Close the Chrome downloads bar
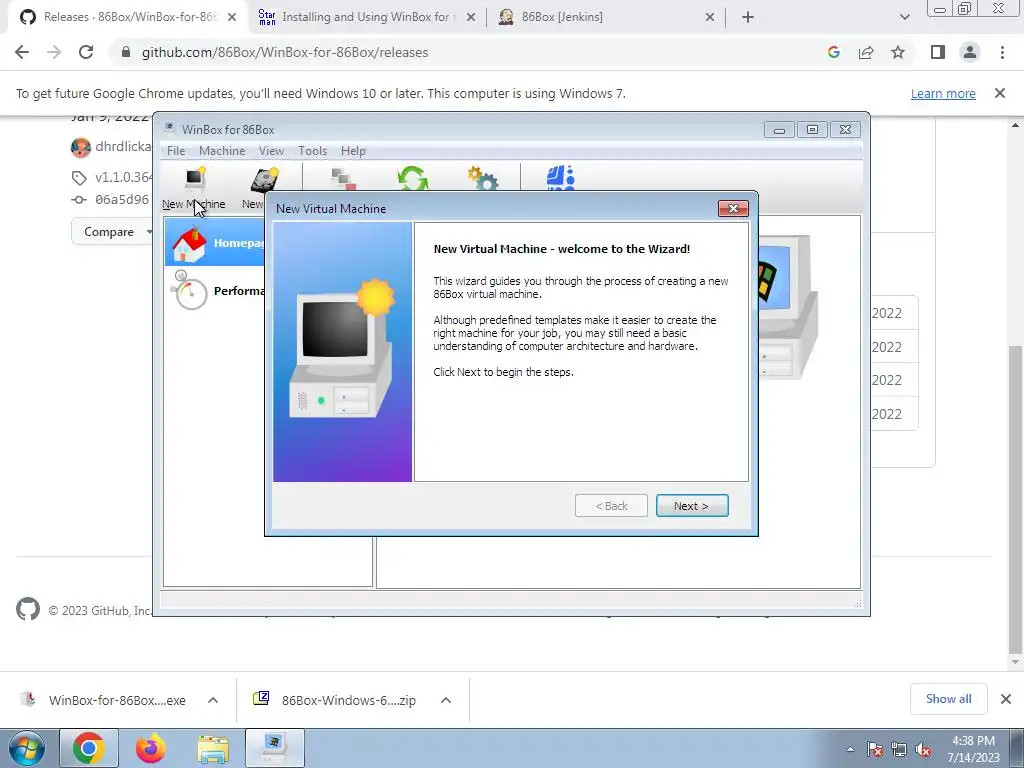 (x=1006, y=699)
